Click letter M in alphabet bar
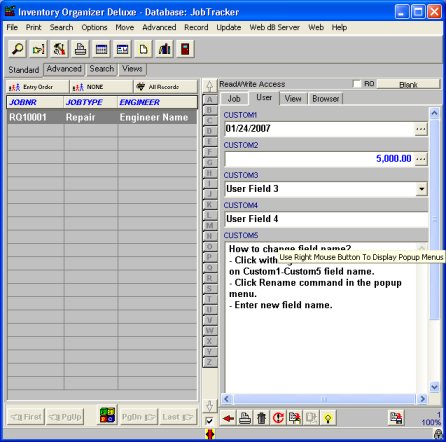This screenshot has width=446, height=442. point(210,226)
